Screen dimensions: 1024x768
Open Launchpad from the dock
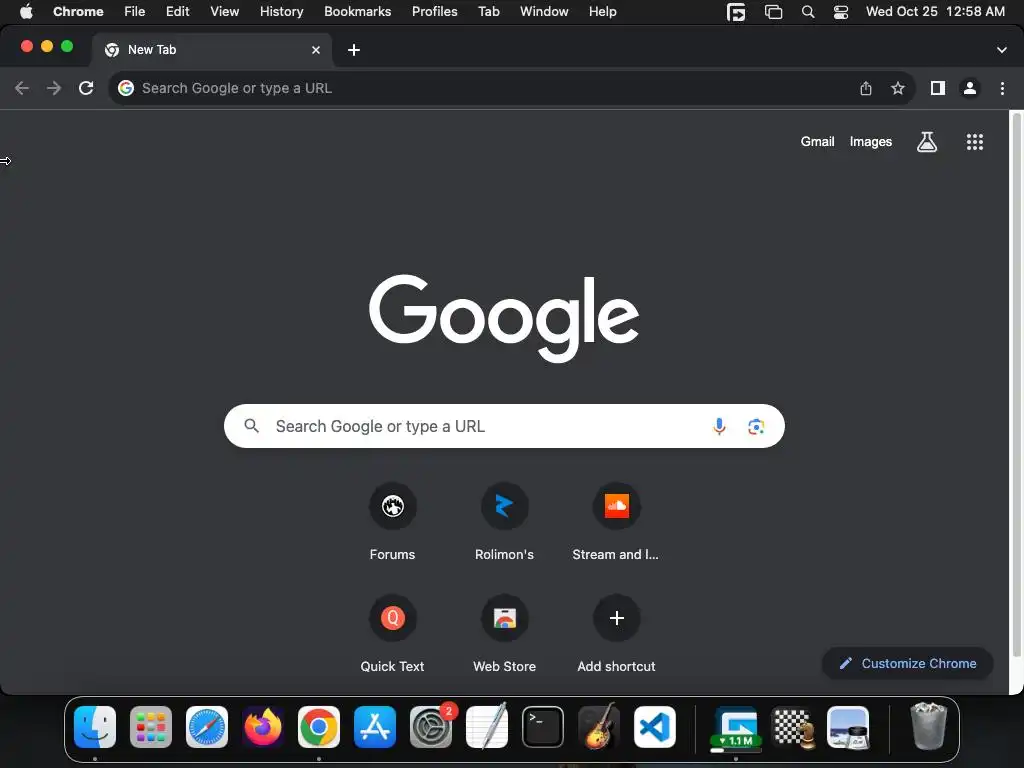tap(151, 727)
